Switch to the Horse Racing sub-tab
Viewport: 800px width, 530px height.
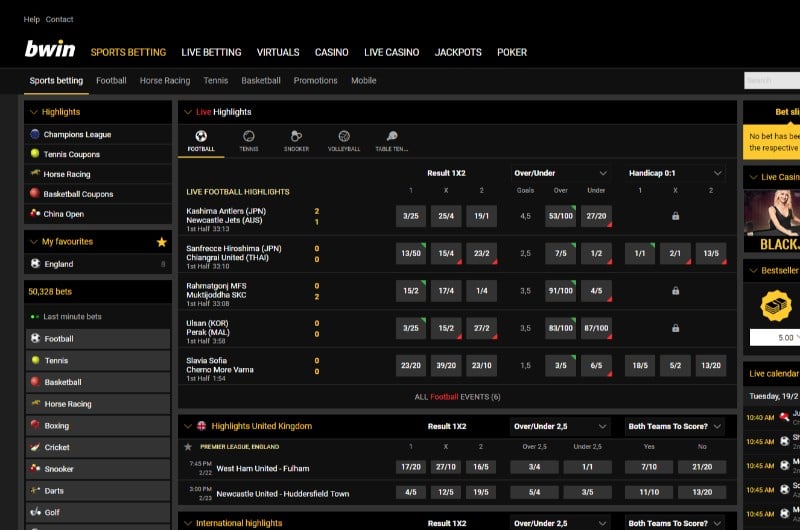pos(165,81)
